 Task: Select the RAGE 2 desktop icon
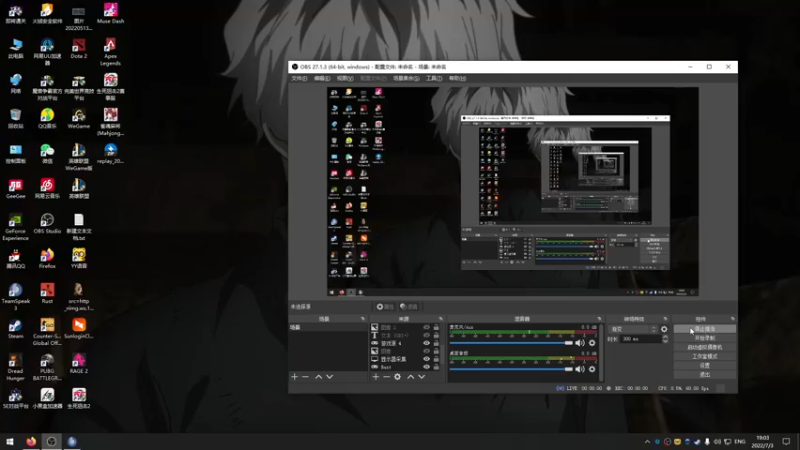point(79,363)
